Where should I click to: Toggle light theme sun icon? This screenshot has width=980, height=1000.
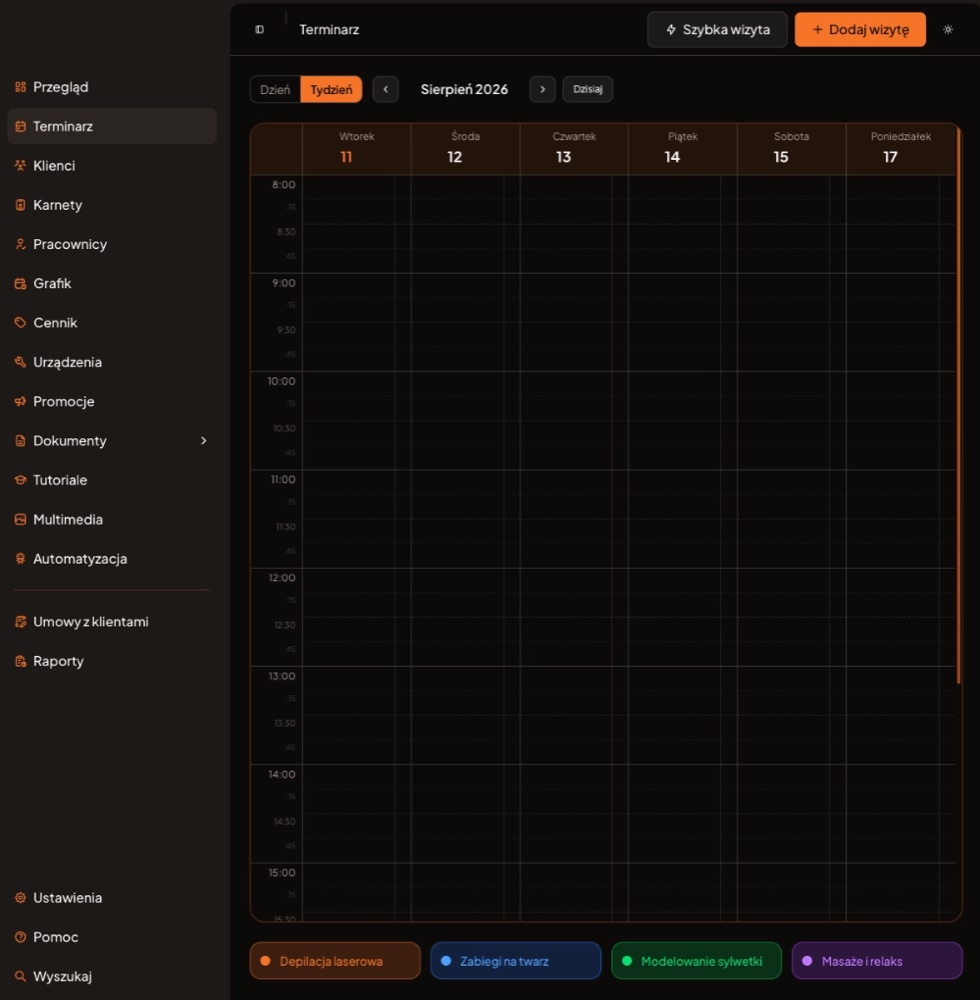pyautogui.click(x=948, y=29)
